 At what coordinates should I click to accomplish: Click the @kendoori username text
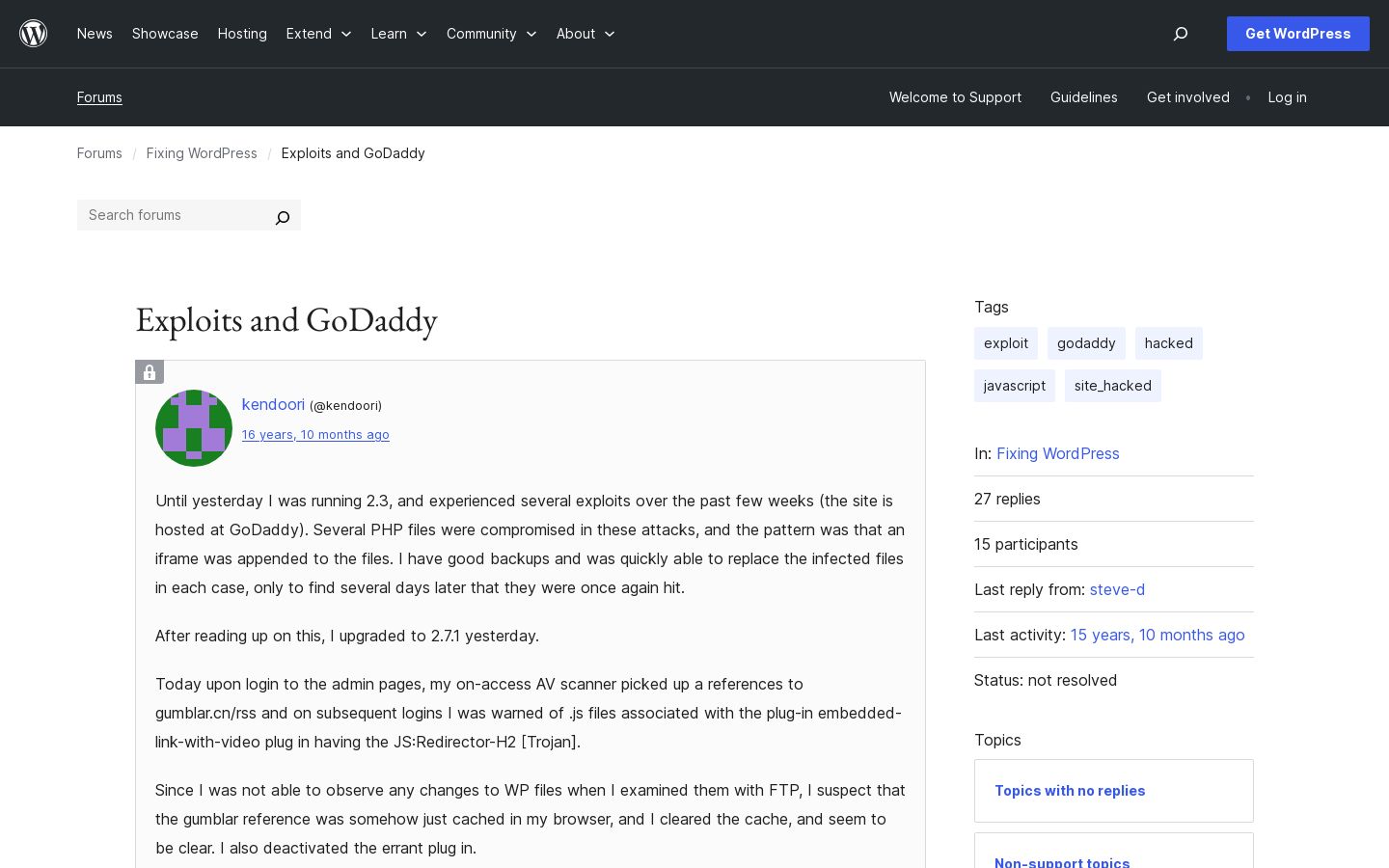[x=345, y=406]
